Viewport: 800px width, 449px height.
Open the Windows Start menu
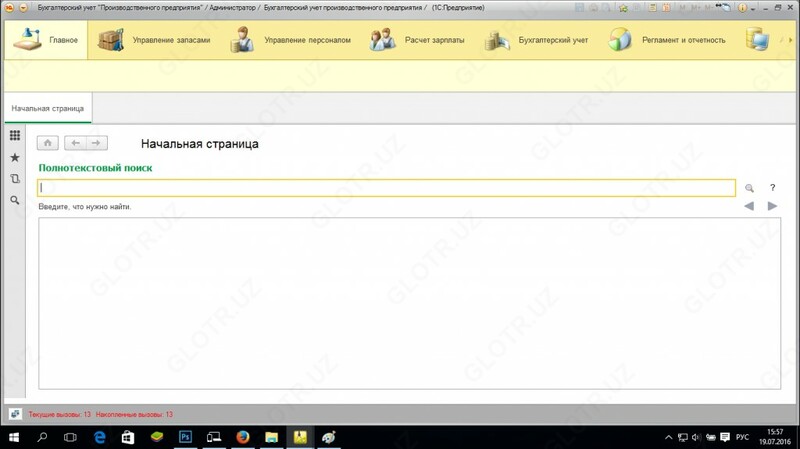[14, 437]
